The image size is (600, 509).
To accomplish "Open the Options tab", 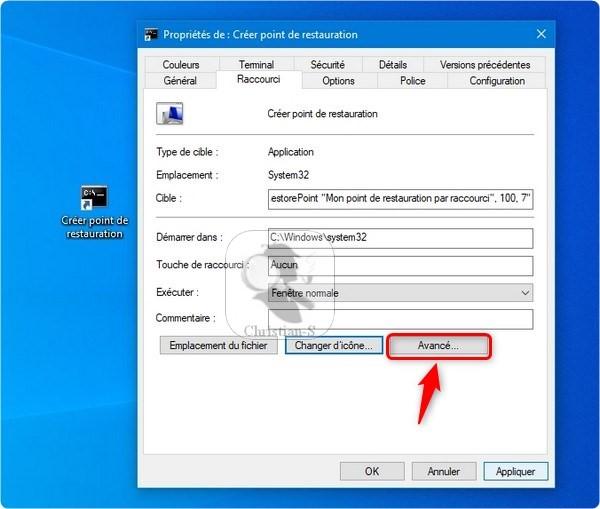I will 338,81.
